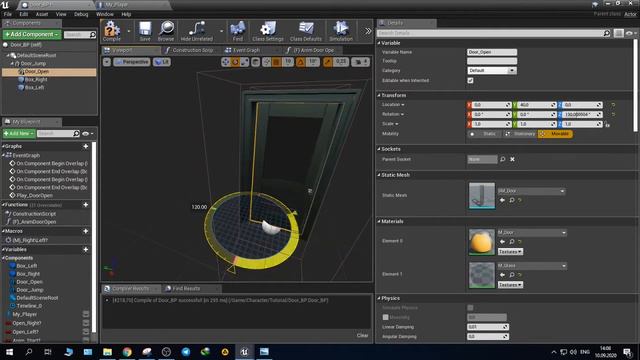This screenshot has height=360, width=640.
Task: Save the blueprint with the Save icon
Action: click(145, 31)
